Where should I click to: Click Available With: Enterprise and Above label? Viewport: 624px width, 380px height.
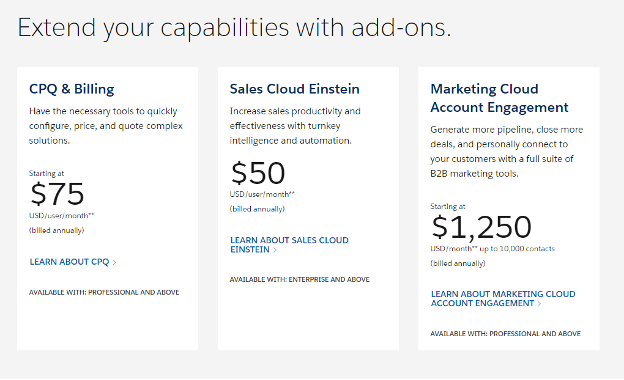[x=299, y=280]
